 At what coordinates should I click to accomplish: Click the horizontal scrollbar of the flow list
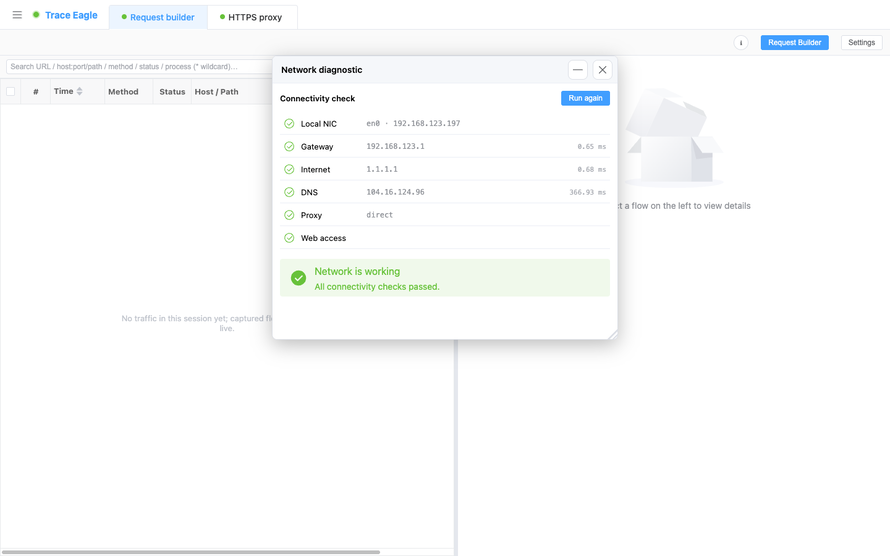click(x=190, y=552)
